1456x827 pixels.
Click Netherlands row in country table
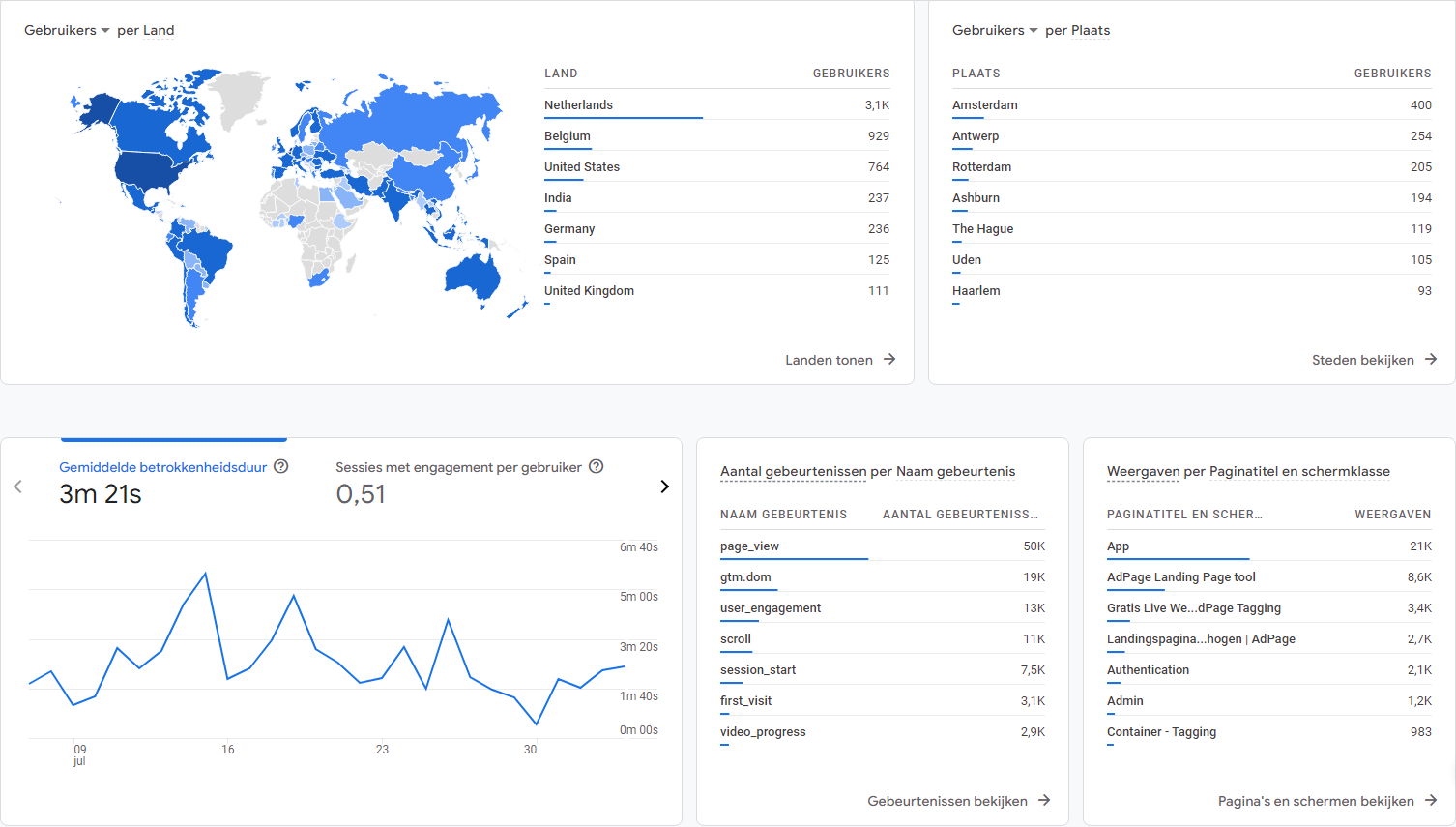click(x=716, y=104)
